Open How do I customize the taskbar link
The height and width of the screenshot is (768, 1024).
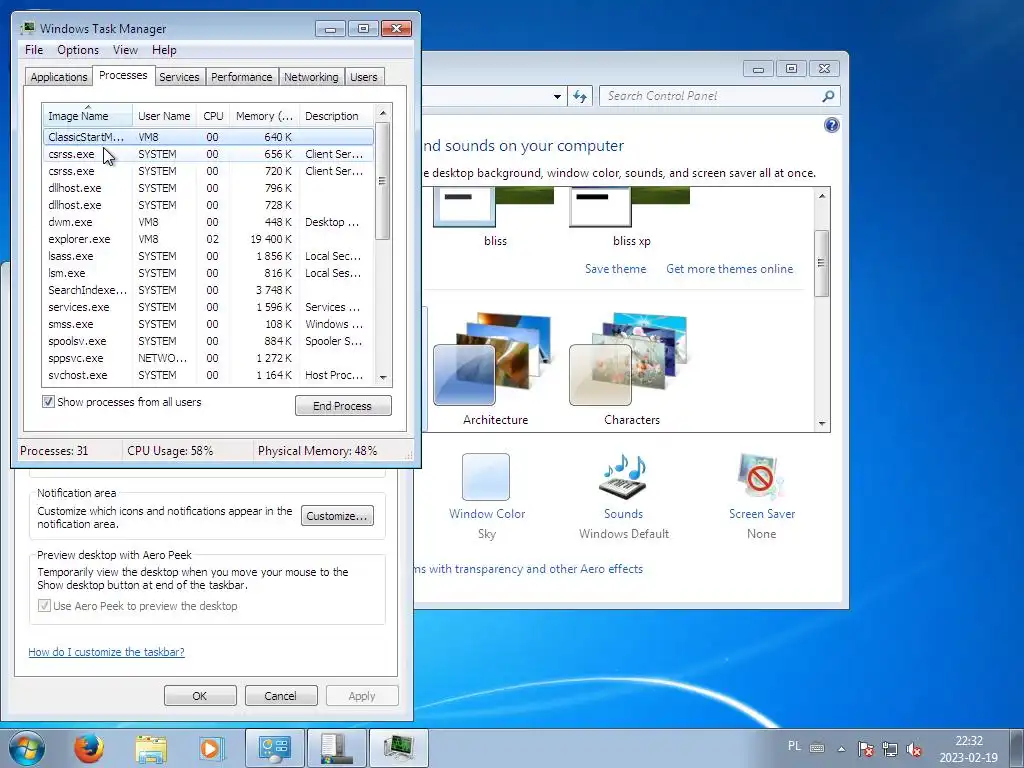click(106, 652)
